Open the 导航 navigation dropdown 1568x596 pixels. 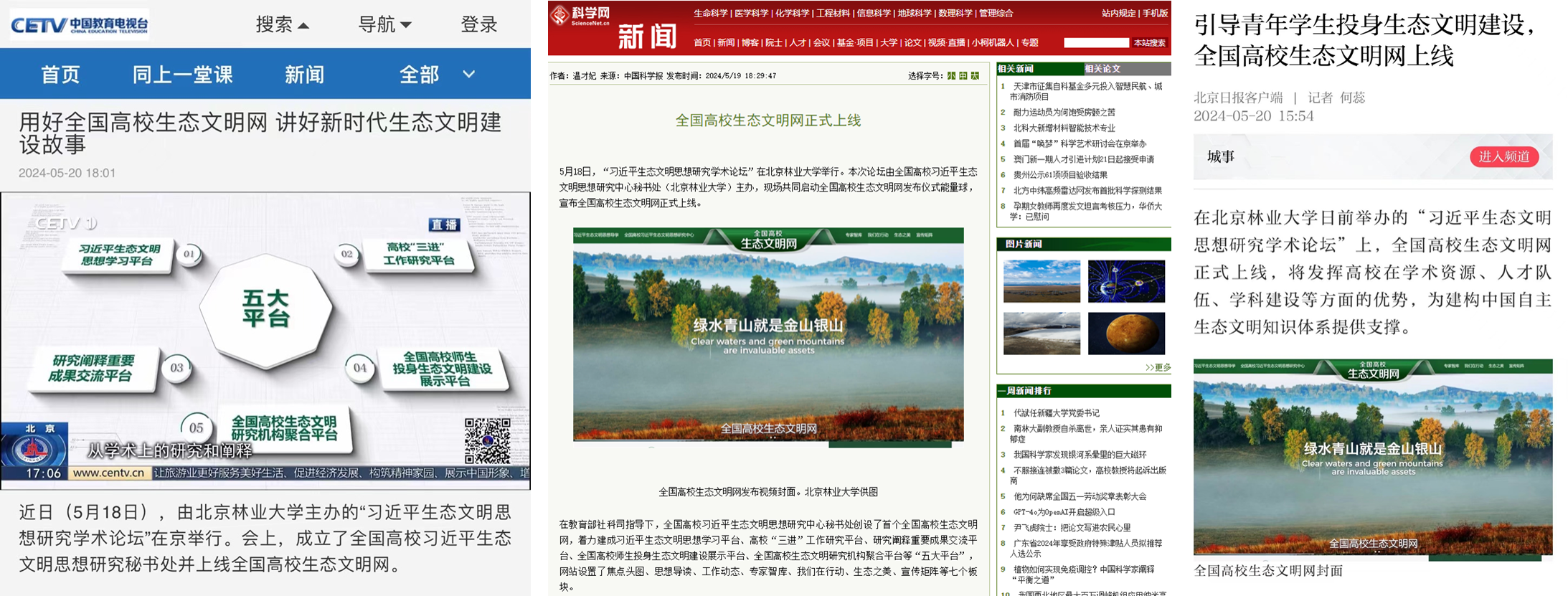pos(384,25)
